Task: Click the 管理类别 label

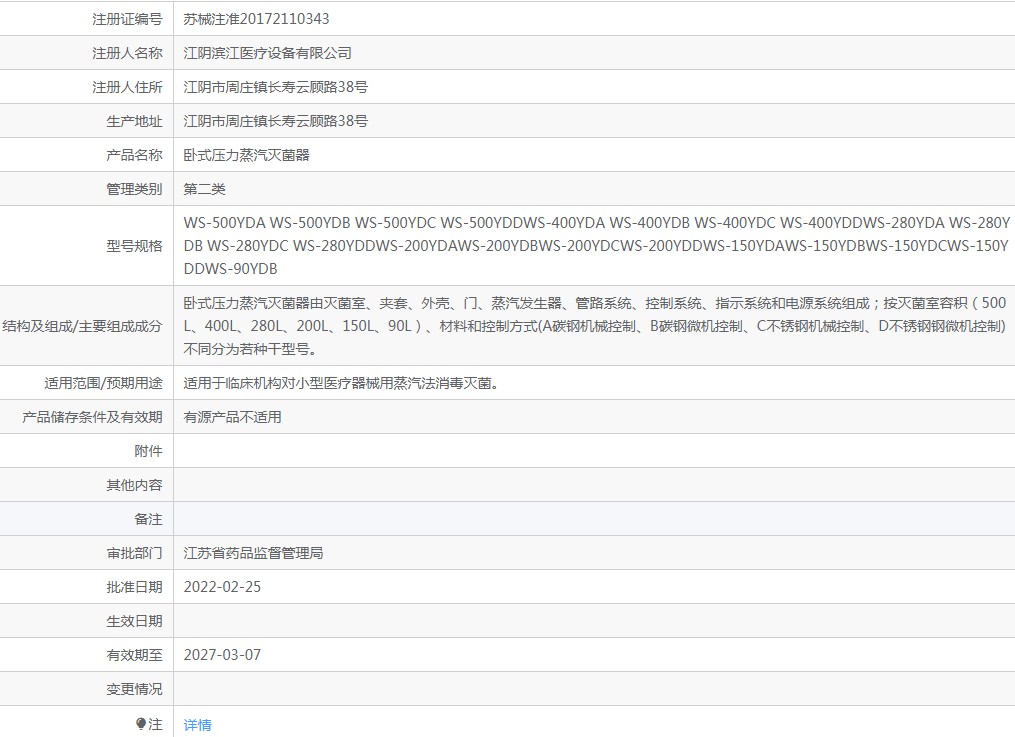Action: (x=135, y=189)
